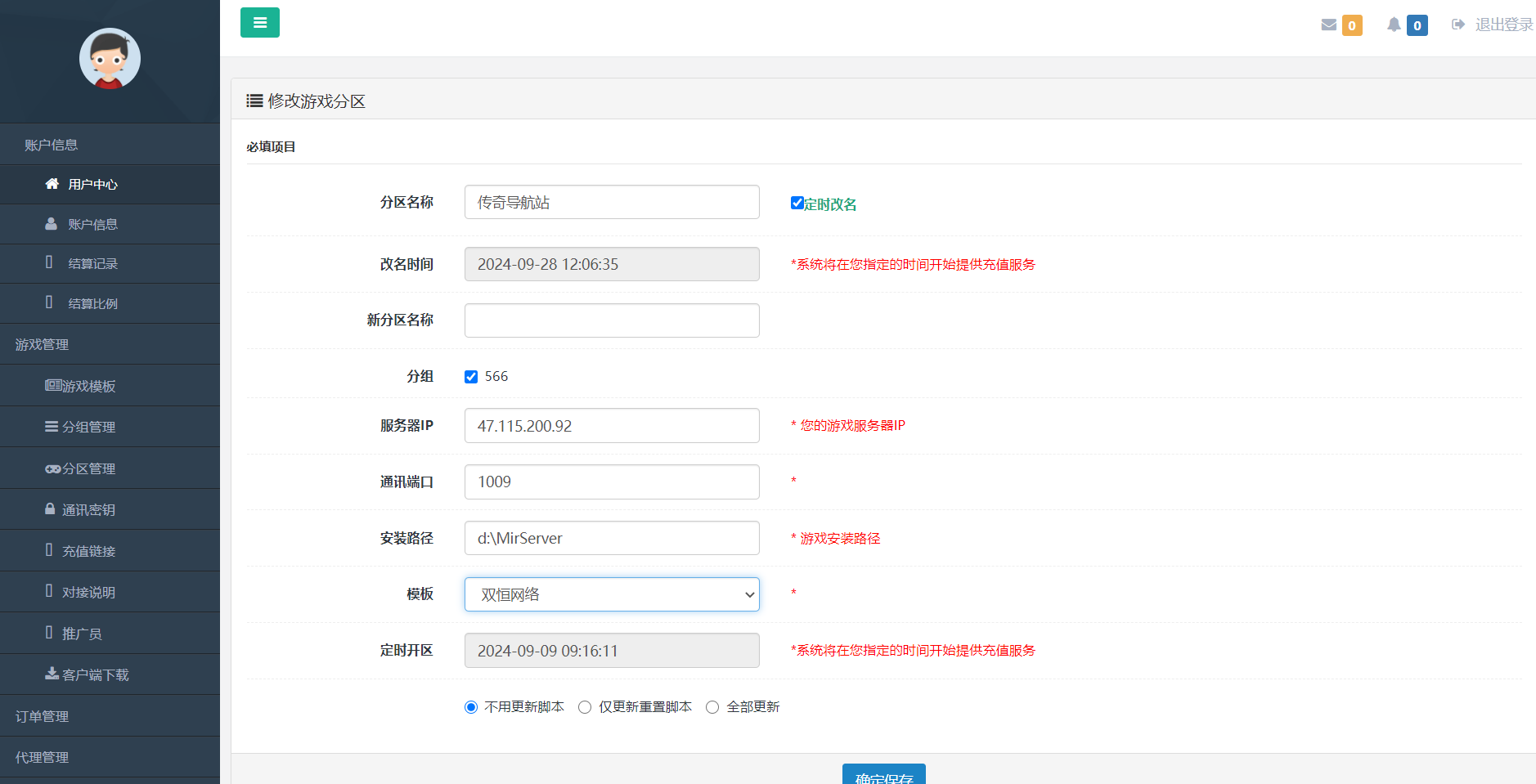This screenshot has height=784, width=1536.
Task: Open 结算记录 menu item
Action: pyautogui.click(x=110, y=264)
